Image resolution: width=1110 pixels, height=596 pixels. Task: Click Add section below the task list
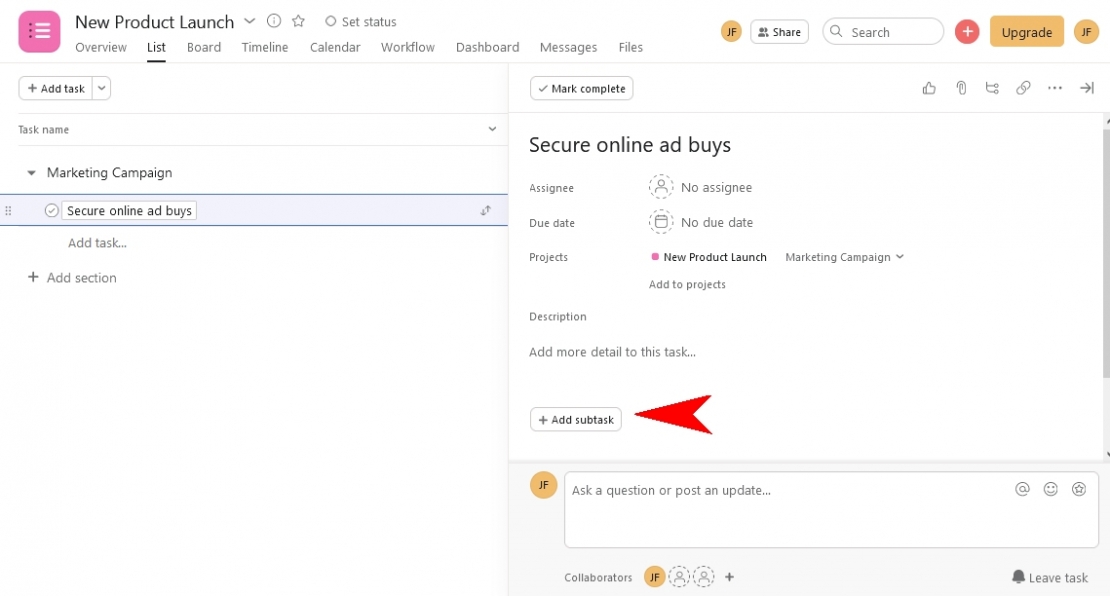point(71,277)
